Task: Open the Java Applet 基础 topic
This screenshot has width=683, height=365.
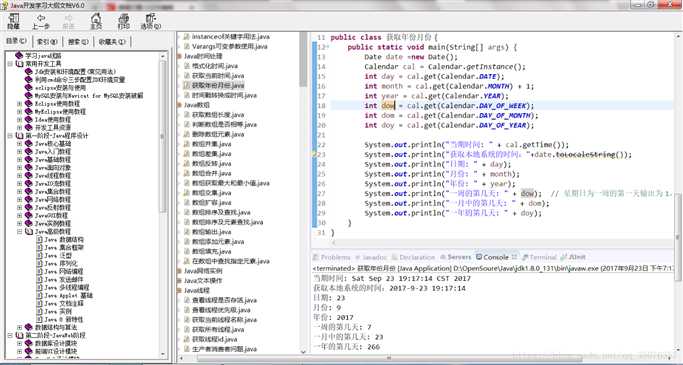Action: 69,295
